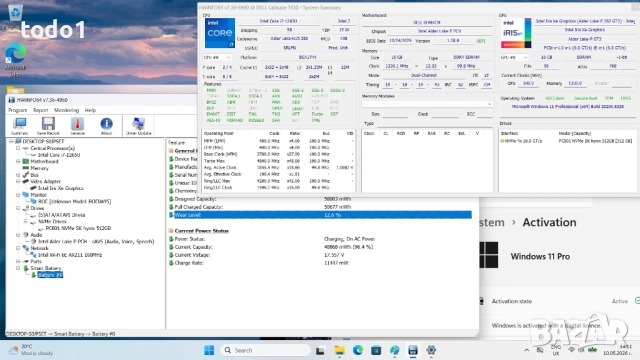The image size is (640, 360).
Task: Collapse the Central Processor(s) tree node
Action: [x=18, y=148]
